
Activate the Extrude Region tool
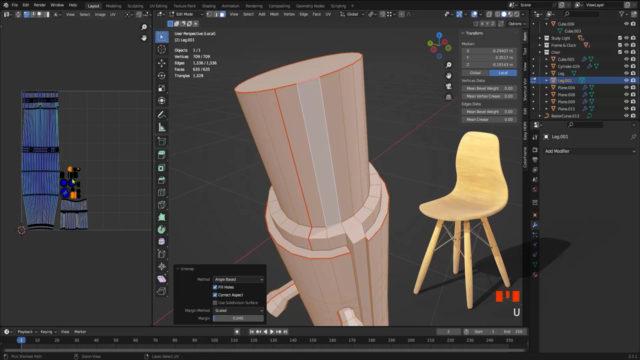162,155
